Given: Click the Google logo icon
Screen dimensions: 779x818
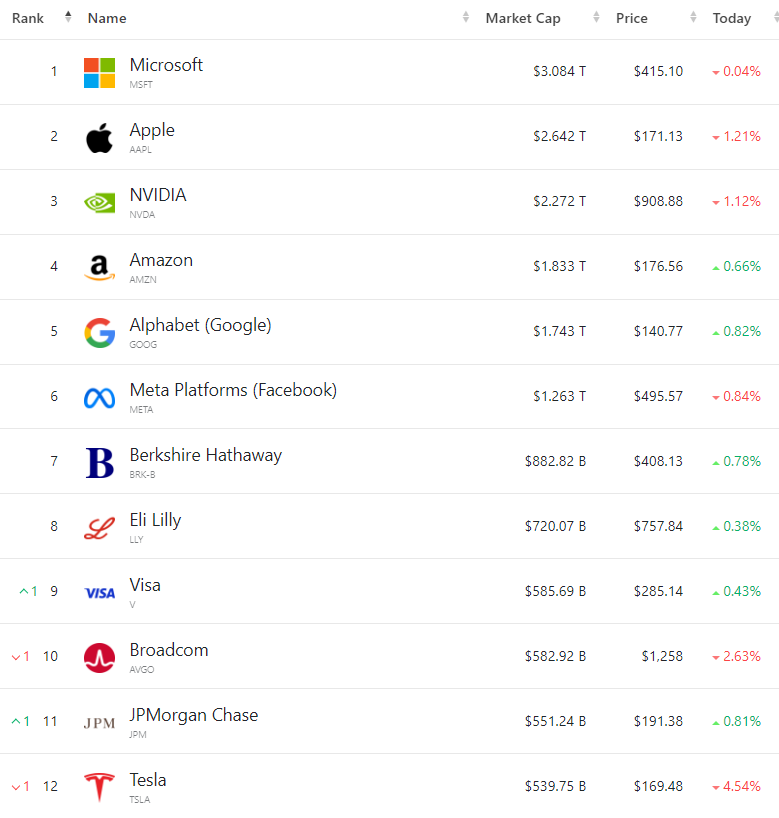Looking at the screenshot, I should [99, 332].
